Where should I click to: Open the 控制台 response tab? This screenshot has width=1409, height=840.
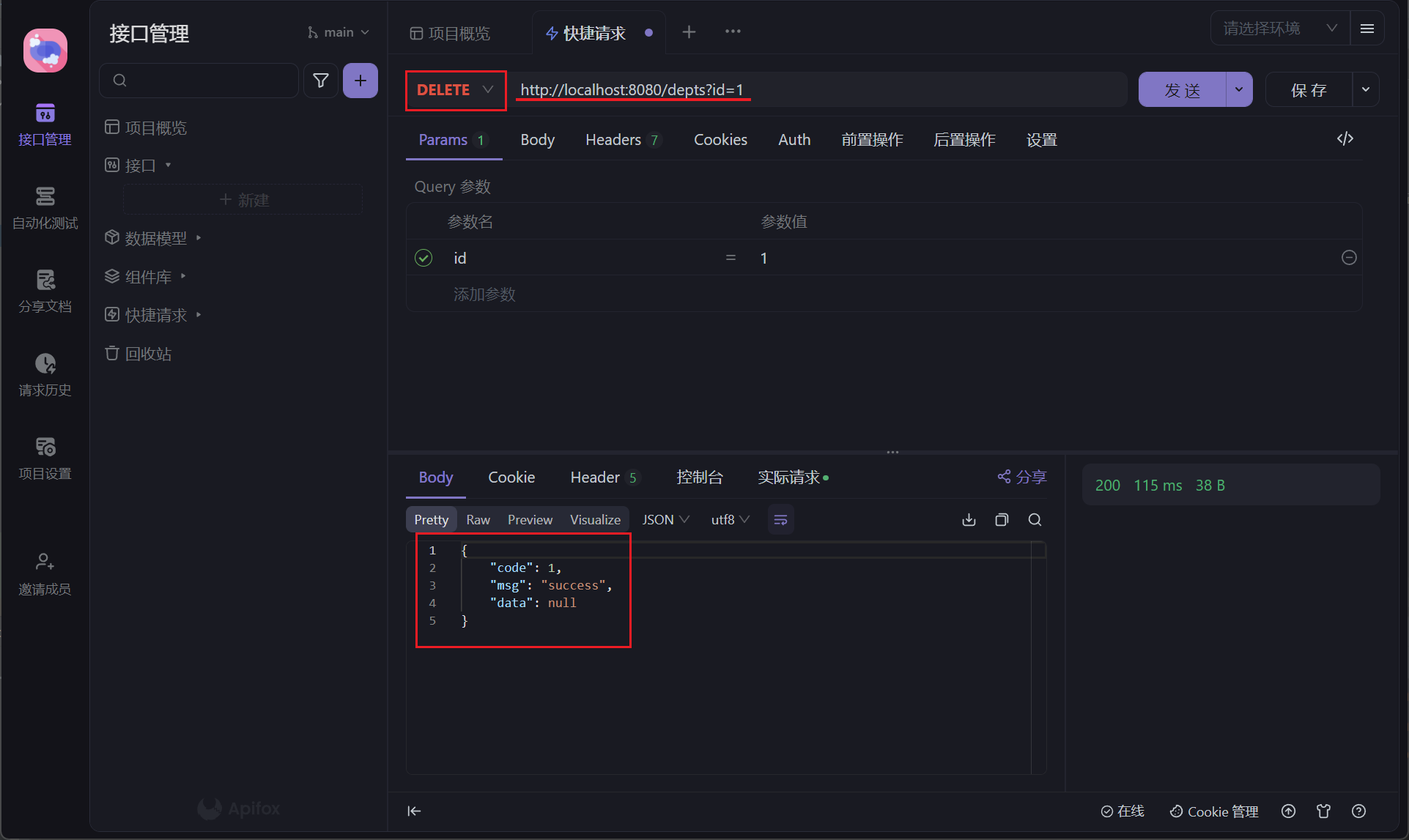pyautogui.click(x=699, y=477)
